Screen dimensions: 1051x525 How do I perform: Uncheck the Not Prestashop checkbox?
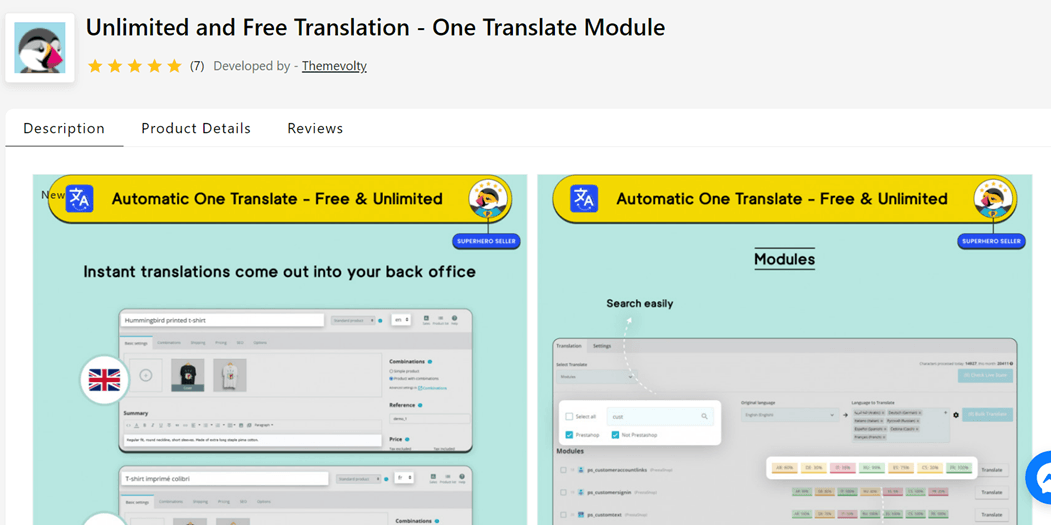tap(615, 434)
